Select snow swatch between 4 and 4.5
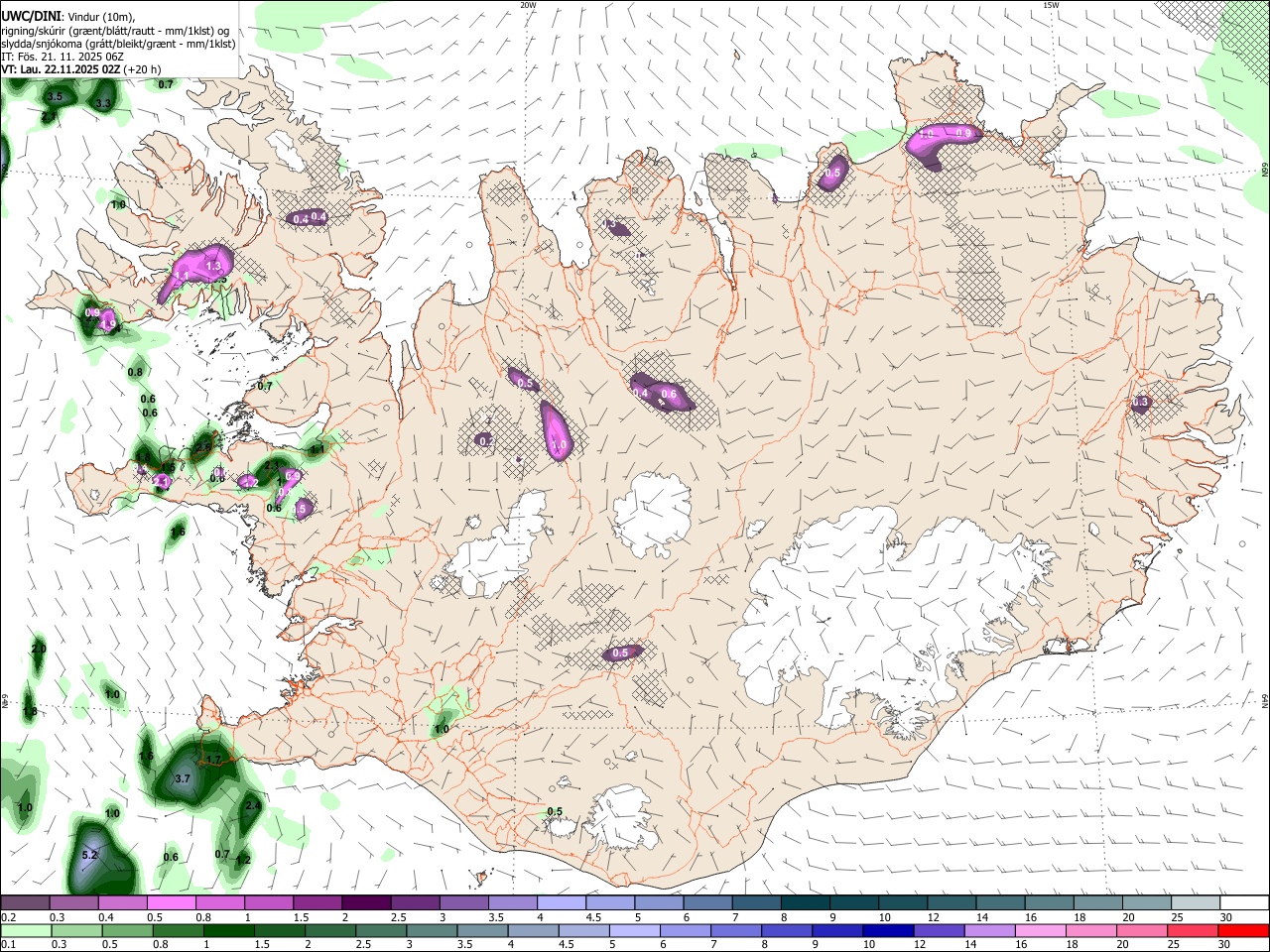 pyautogui.click(x=562, y=903)
